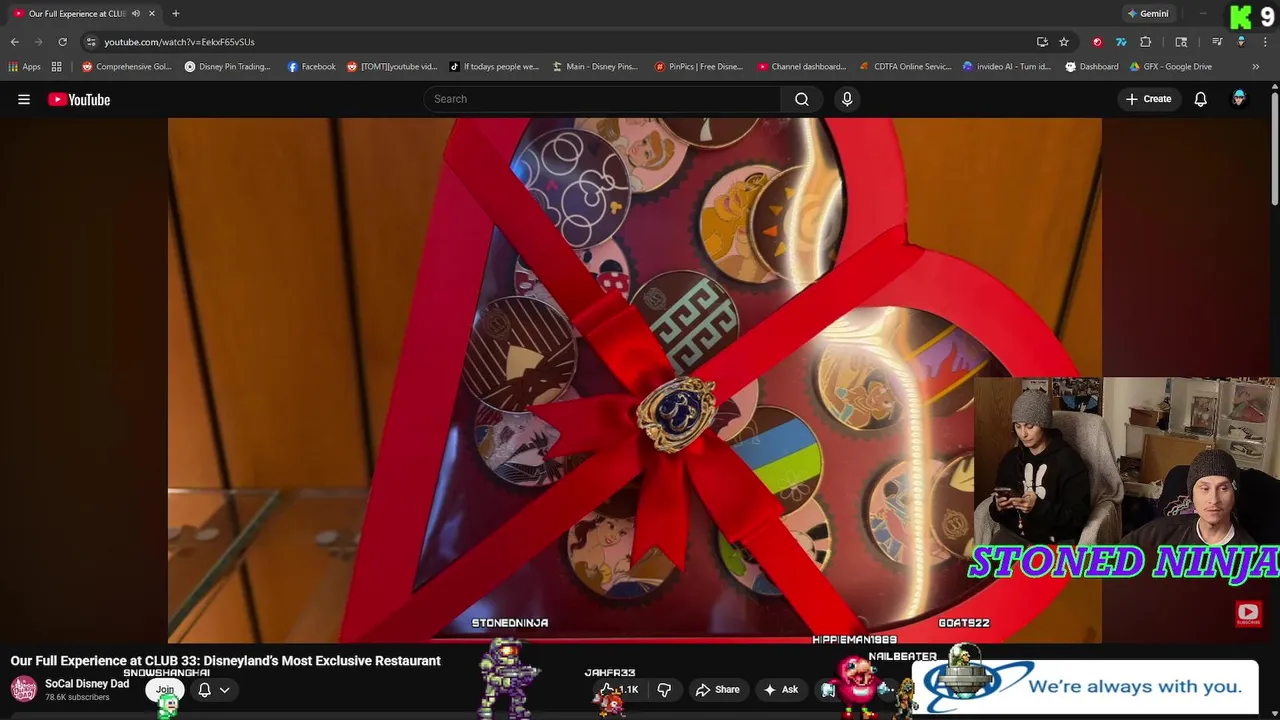Click the browser back arrow
The width and height of the screenshot is (1280, 720).
coord(15,42)
